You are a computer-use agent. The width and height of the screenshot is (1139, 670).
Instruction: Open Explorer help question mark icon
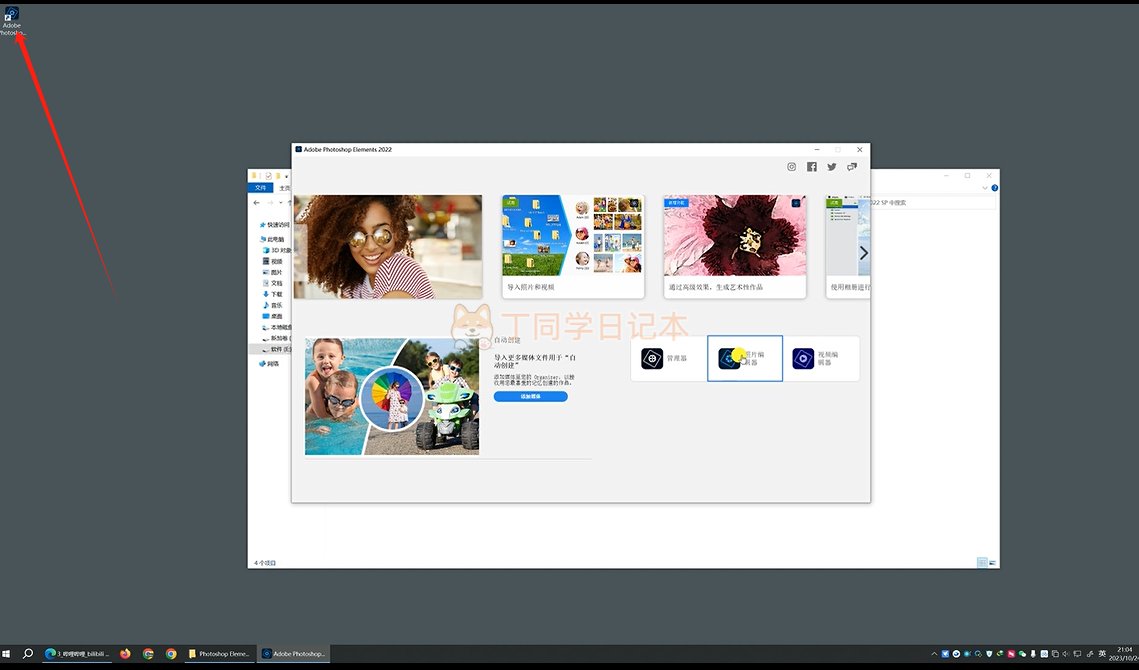pos(994,187)
